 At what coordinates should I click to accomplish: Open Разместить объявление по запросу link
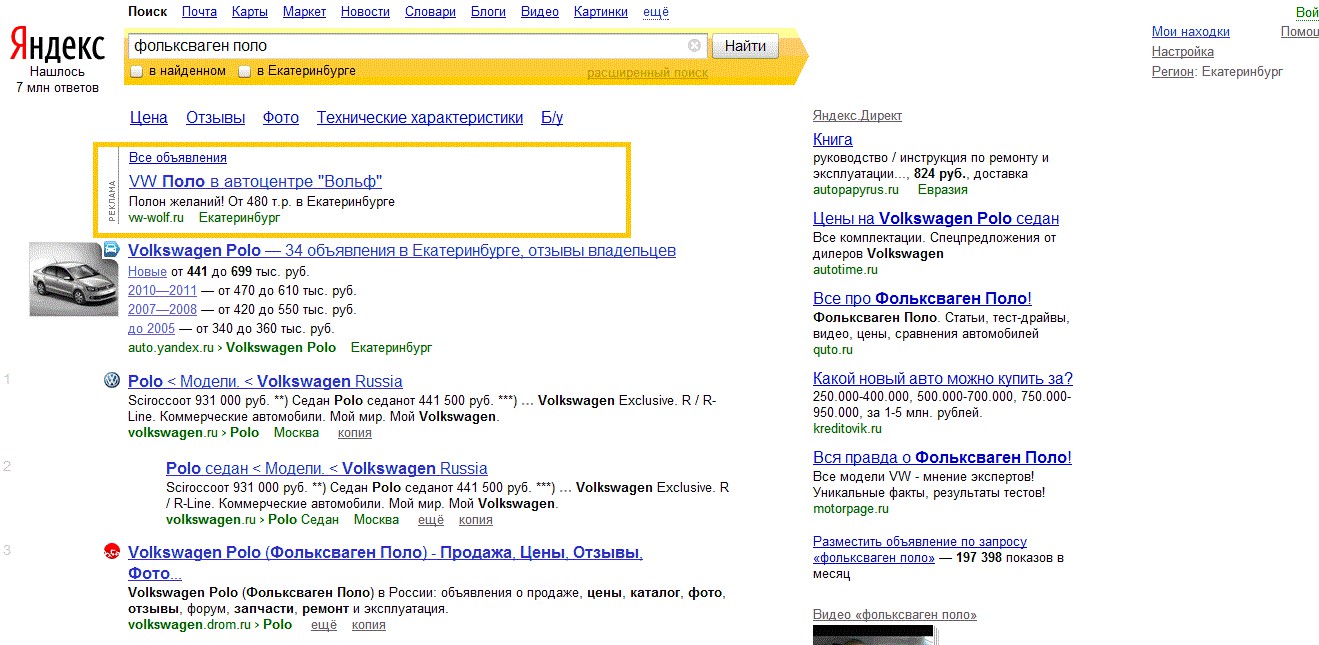tap(920, 549)
